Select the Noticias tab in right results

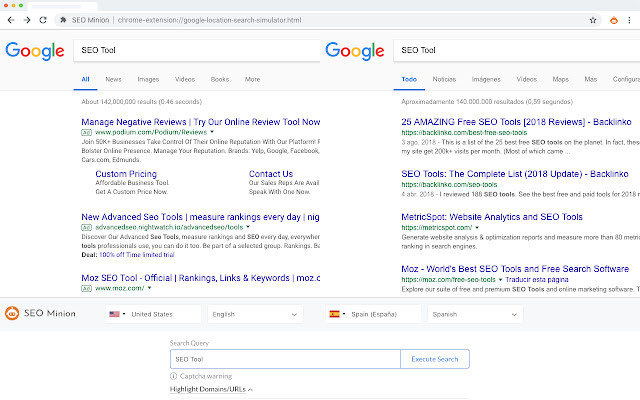(444, 79)
